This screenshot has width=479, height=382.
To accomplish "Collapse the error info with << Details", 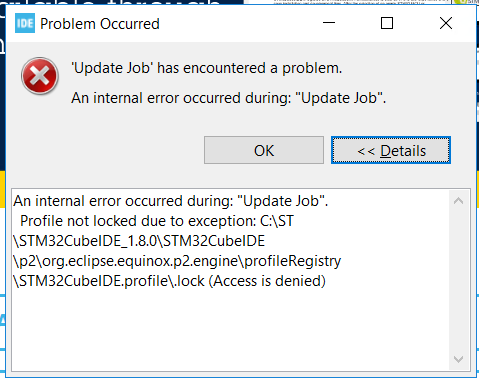I will [x=391, y=150].
